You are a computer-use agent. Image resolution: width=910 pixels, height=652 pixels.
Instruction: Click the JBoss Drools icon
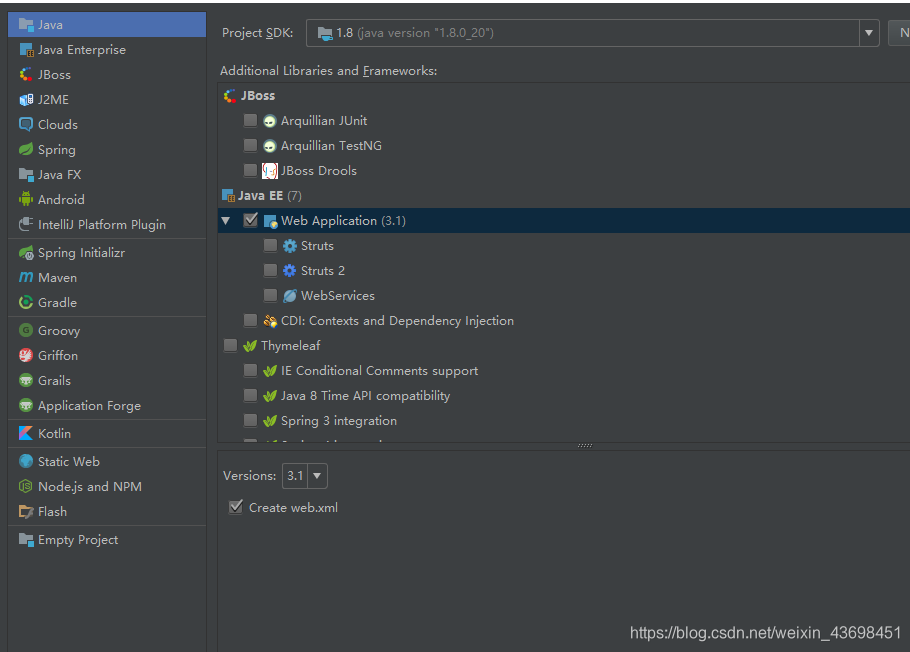pyautogui.click(x=270, y=171)
